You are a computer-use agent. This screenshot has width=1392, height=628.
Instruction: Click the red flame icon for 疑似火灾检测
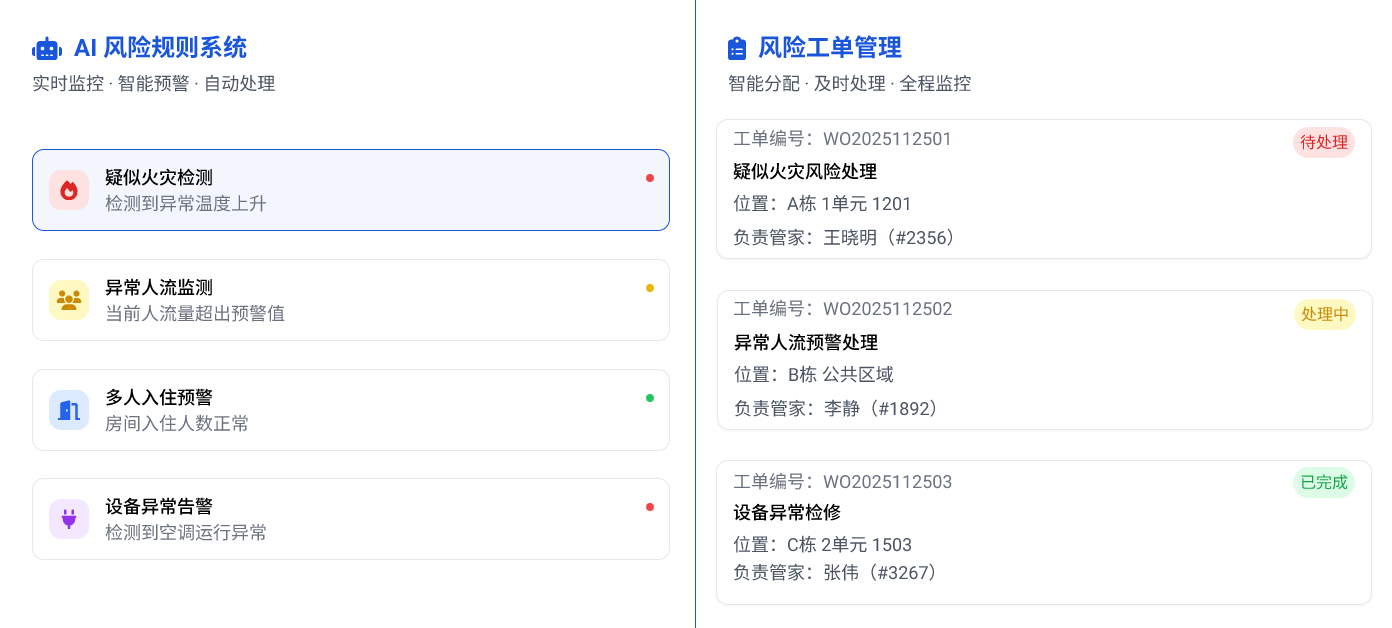click(x=69, y=190)
